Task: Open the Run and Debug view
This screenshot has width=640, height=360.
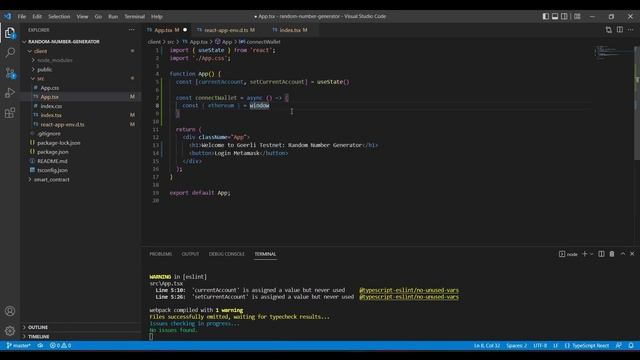Action: pyautogui.click(x=10, y=93)
